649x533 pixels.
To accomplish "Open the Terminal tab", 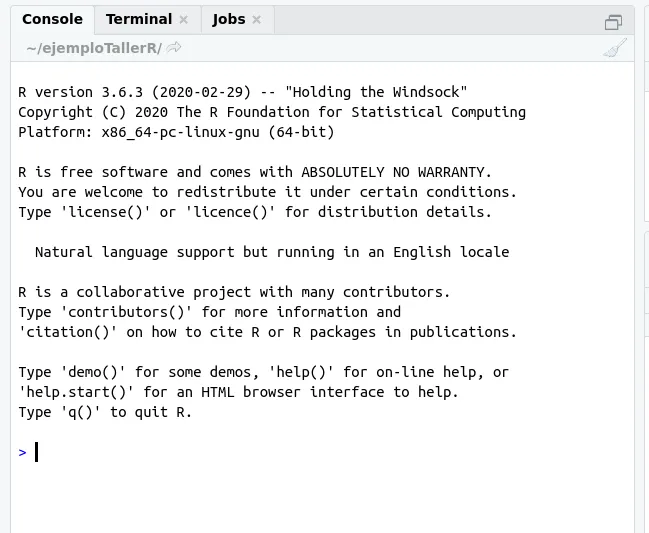I will point(139,19).
